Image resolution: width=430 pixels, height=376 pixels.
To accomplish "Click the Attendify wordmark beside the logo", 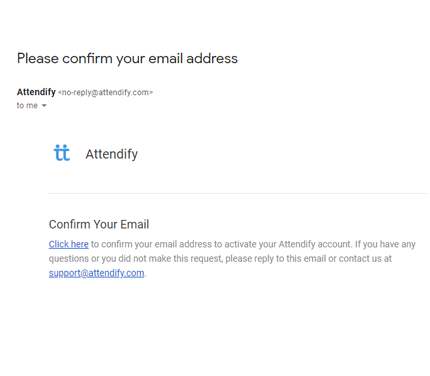I will [112, 154].
